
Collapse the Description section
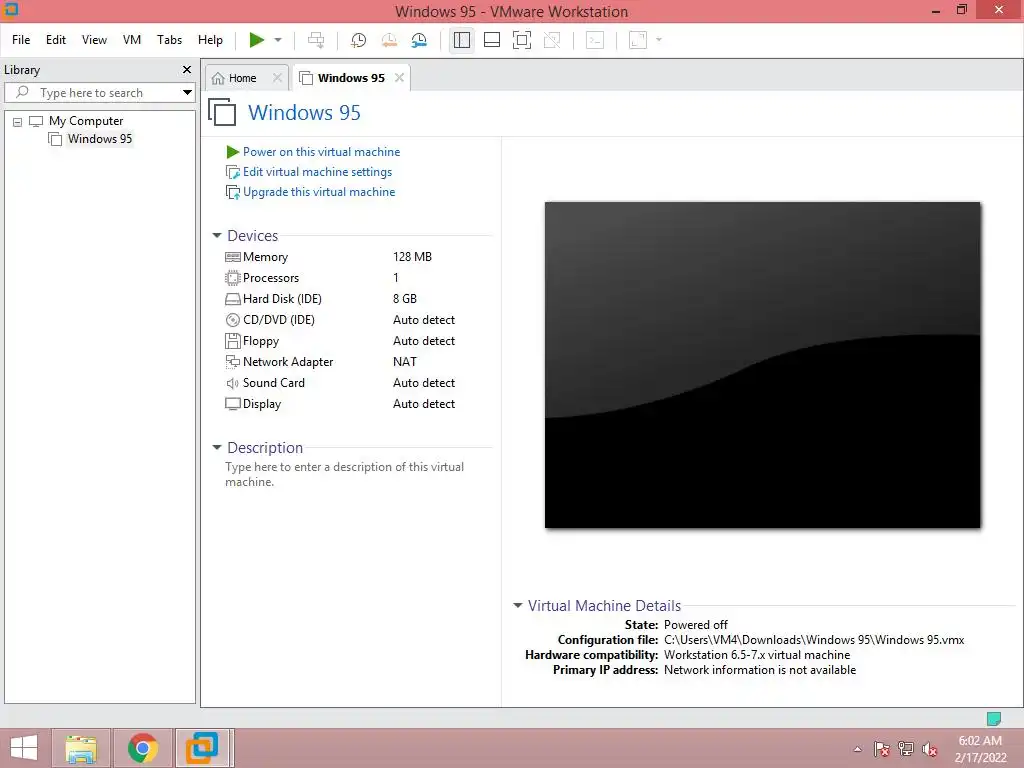pyautogui.click(x=217, y=447)
